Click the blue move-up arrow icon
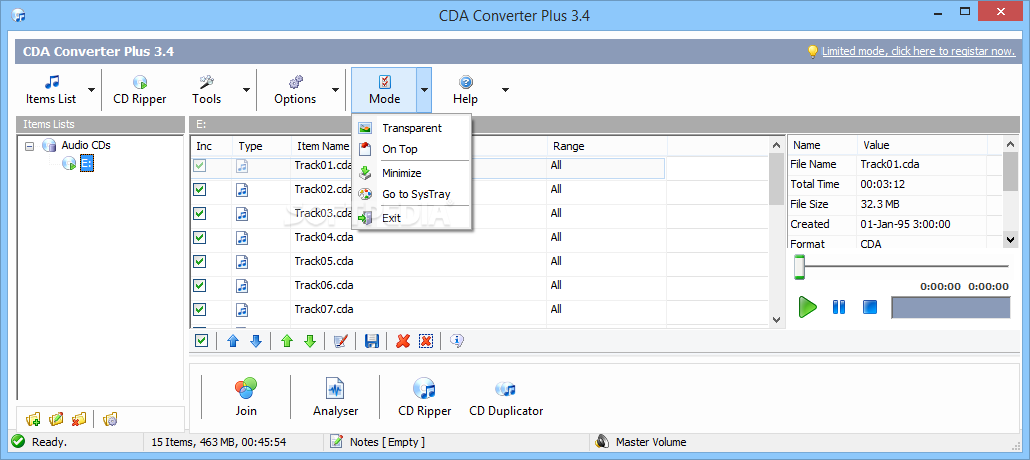This screenshot has height=460, width=1030. point(233,340)
